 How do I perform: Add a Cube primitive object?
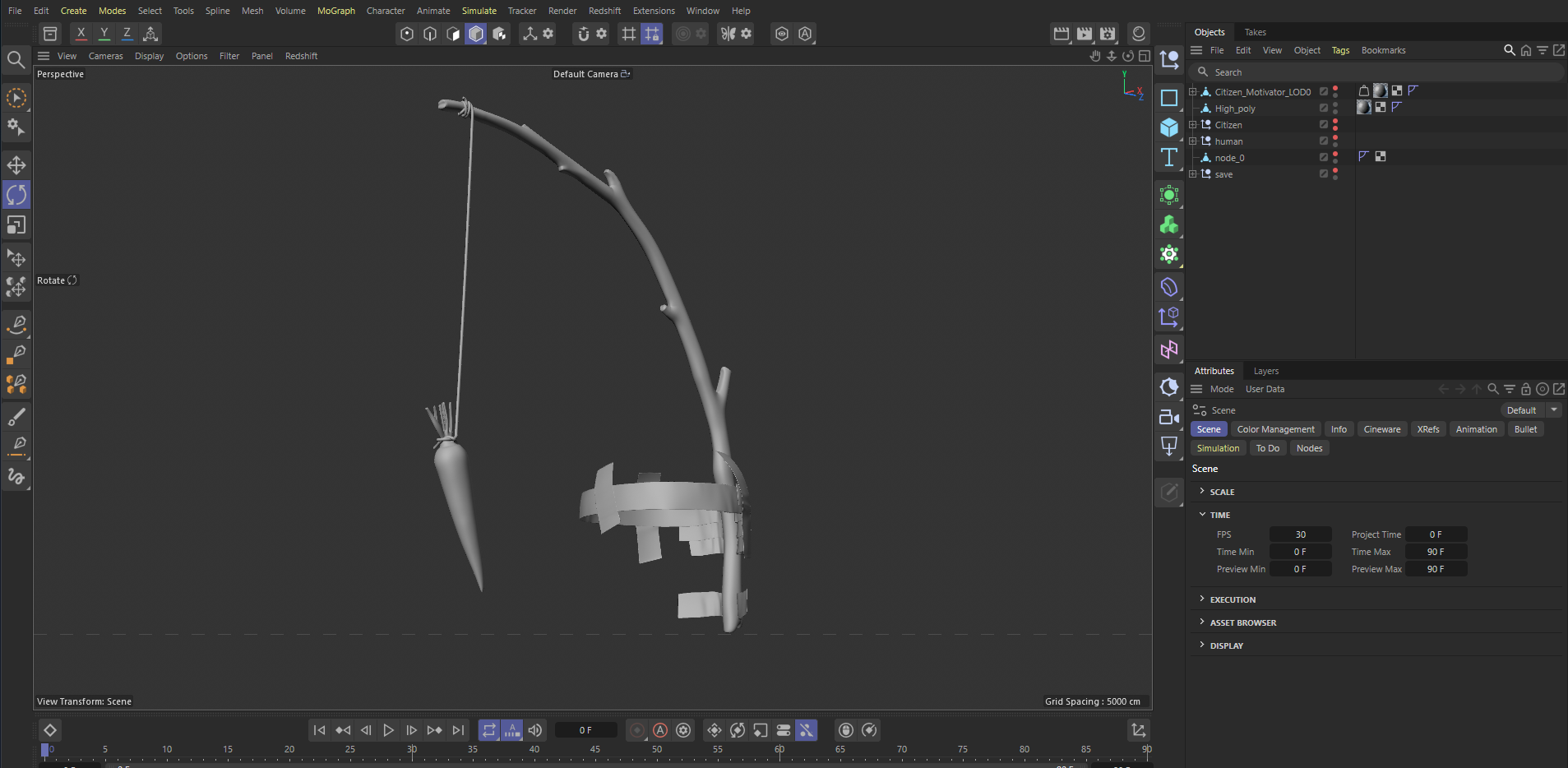(x=1168, y=127)
